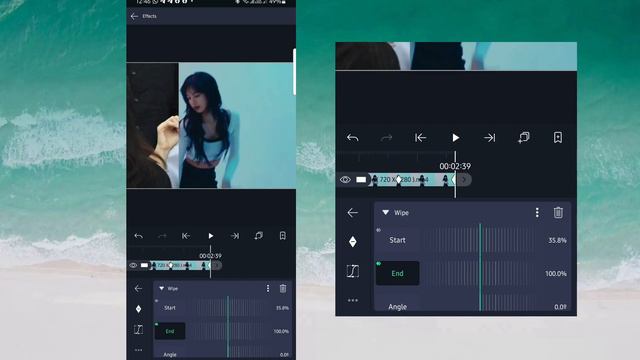
Task: Click back arrow left of Wipe in zoomed panel
Action: pyautogui.click(x=353, y=213)
